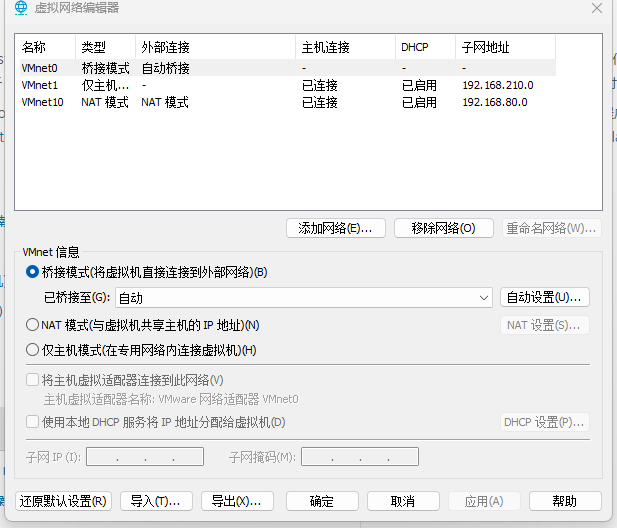The height and width of the screenshot is (528, 617).
Task: Open DHCP 设置(P) dialog
Action: pyautogui.click(x=545, y=422)
